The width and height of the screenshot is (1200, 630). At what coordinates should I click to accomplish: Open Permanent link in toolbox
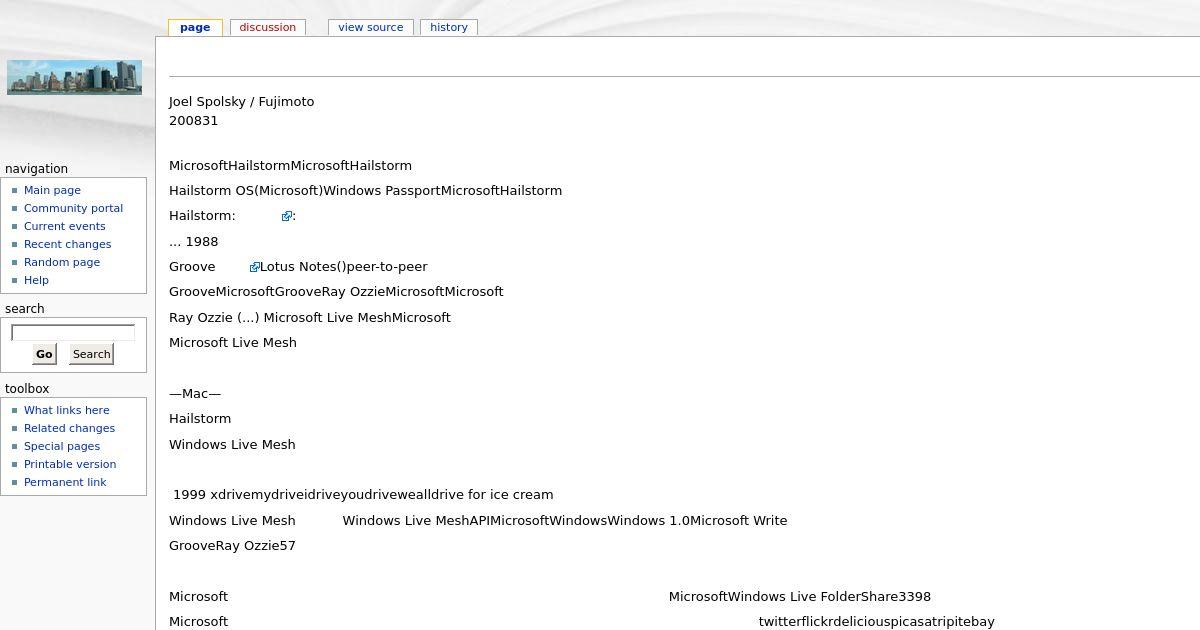tap(65, 482)
